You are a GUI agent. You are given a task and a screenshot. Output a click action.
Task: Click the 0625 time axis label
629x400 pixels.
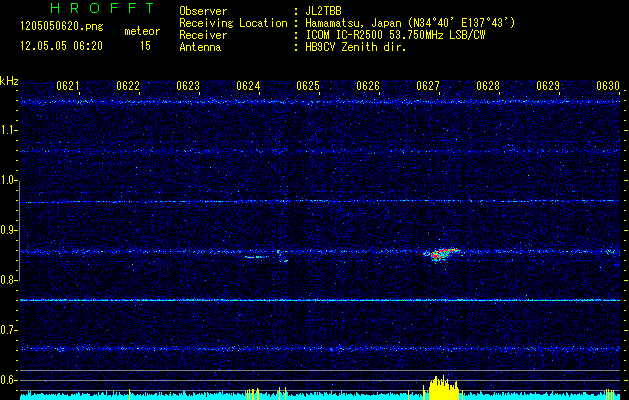(308, 86)
